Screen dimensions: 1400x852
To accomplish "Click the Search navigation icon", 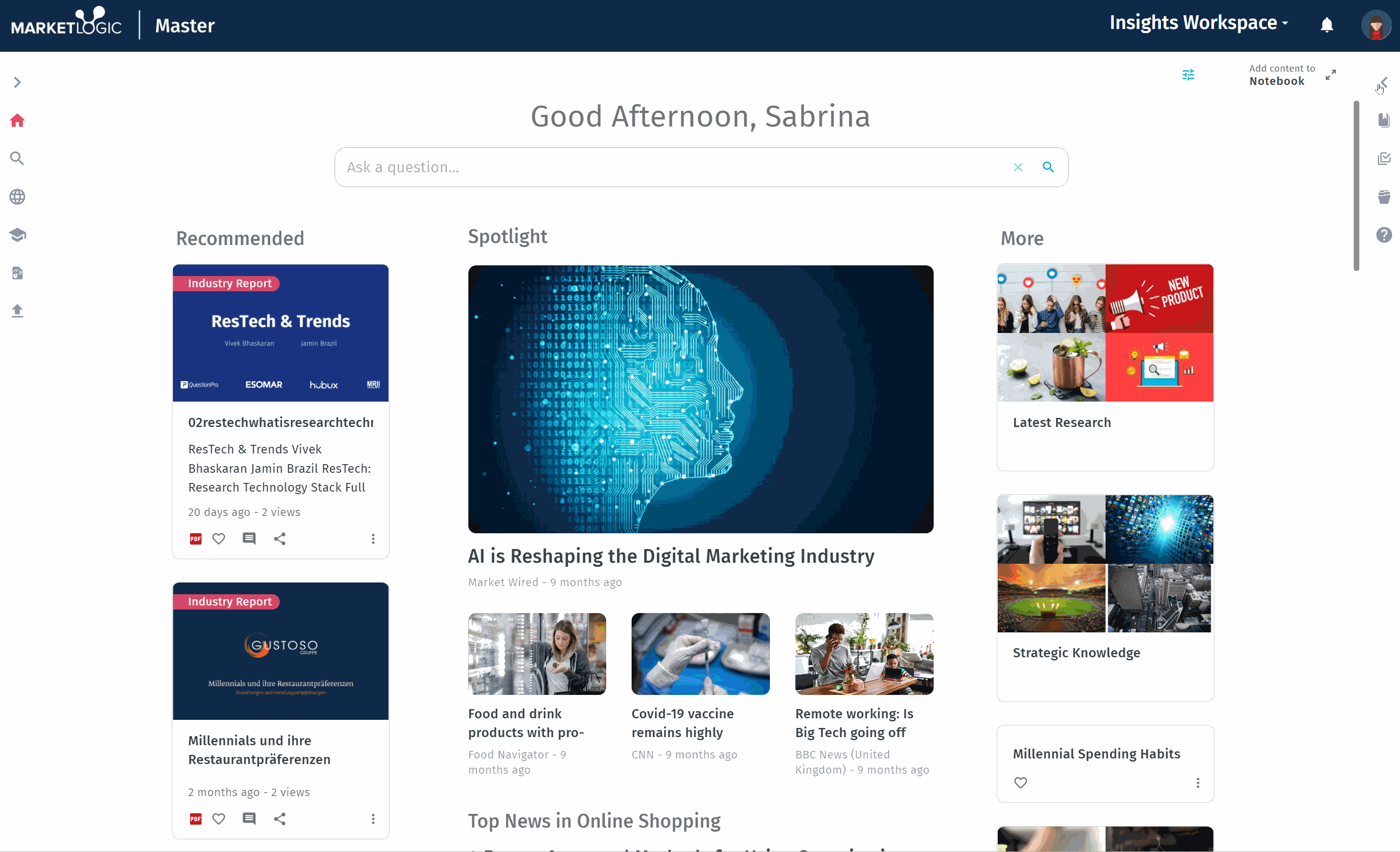I will [19, 158].
